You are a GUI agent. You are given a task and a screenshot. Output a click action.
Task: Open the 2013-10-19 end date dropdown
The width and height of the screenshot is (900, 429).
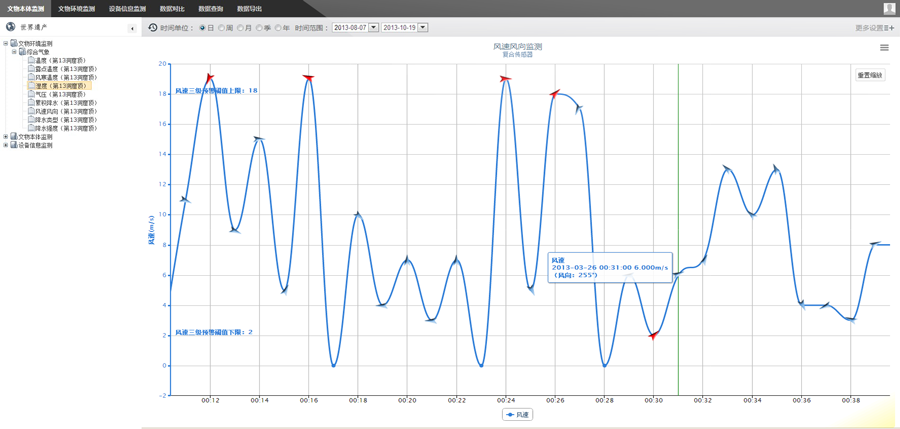point(423,28)
